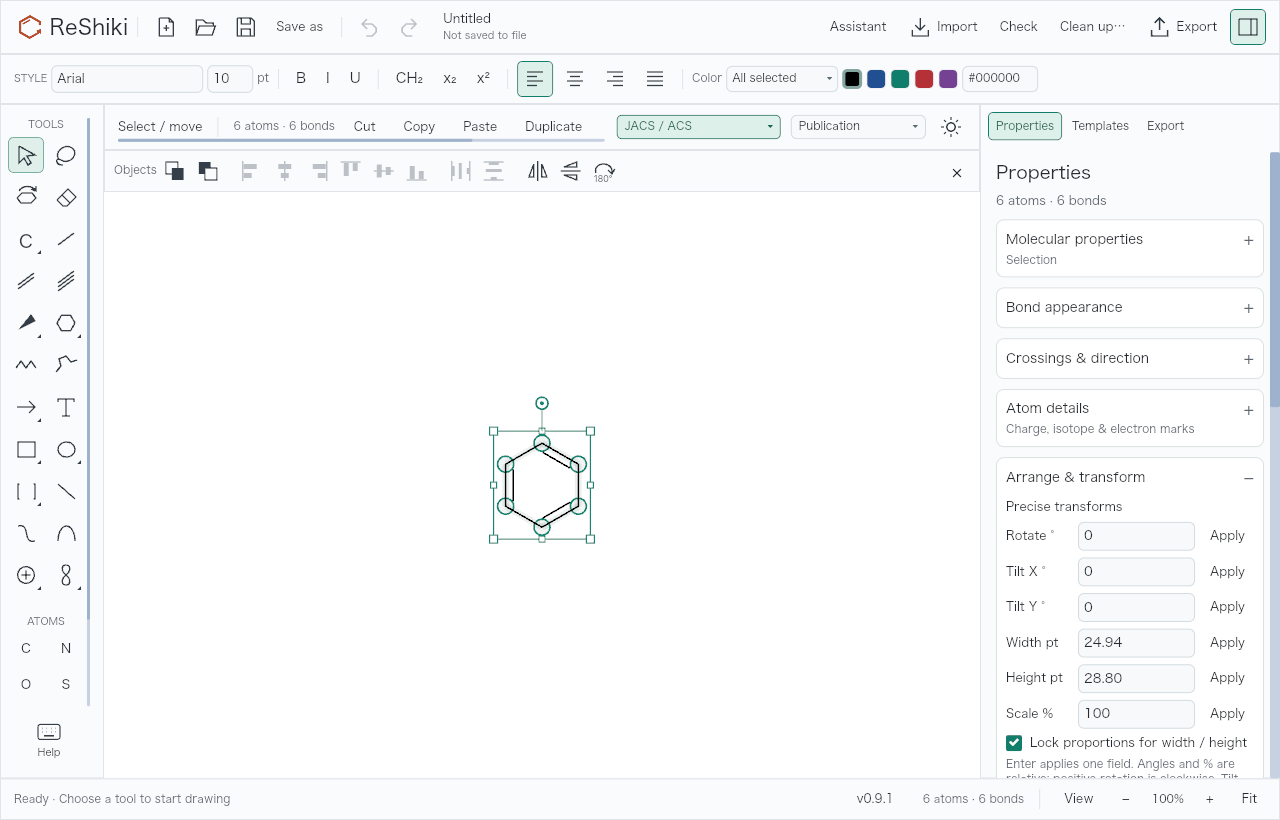The image size is (1280, 820).
Task: Open the JACS / ACS style dropdown
Action: tap(699, 126)
